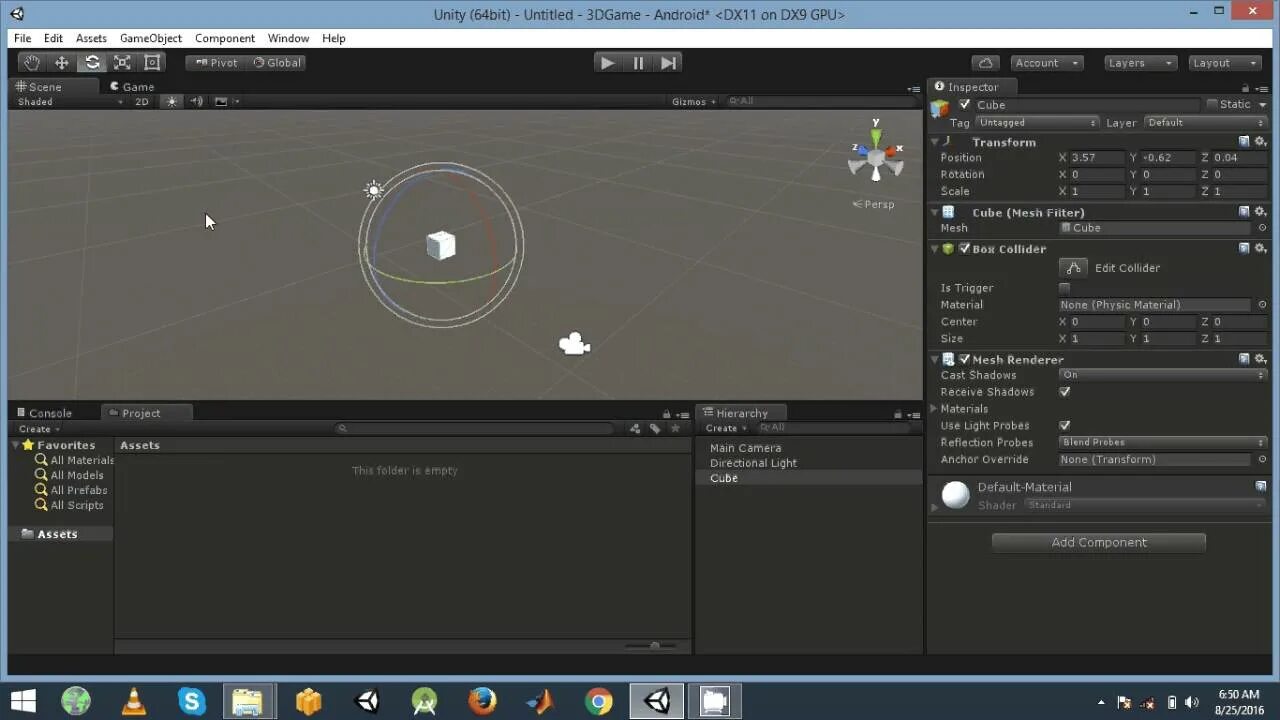Open Shaded draw mode dropdown
The image size is (1280, 720).
pos(69,101)
